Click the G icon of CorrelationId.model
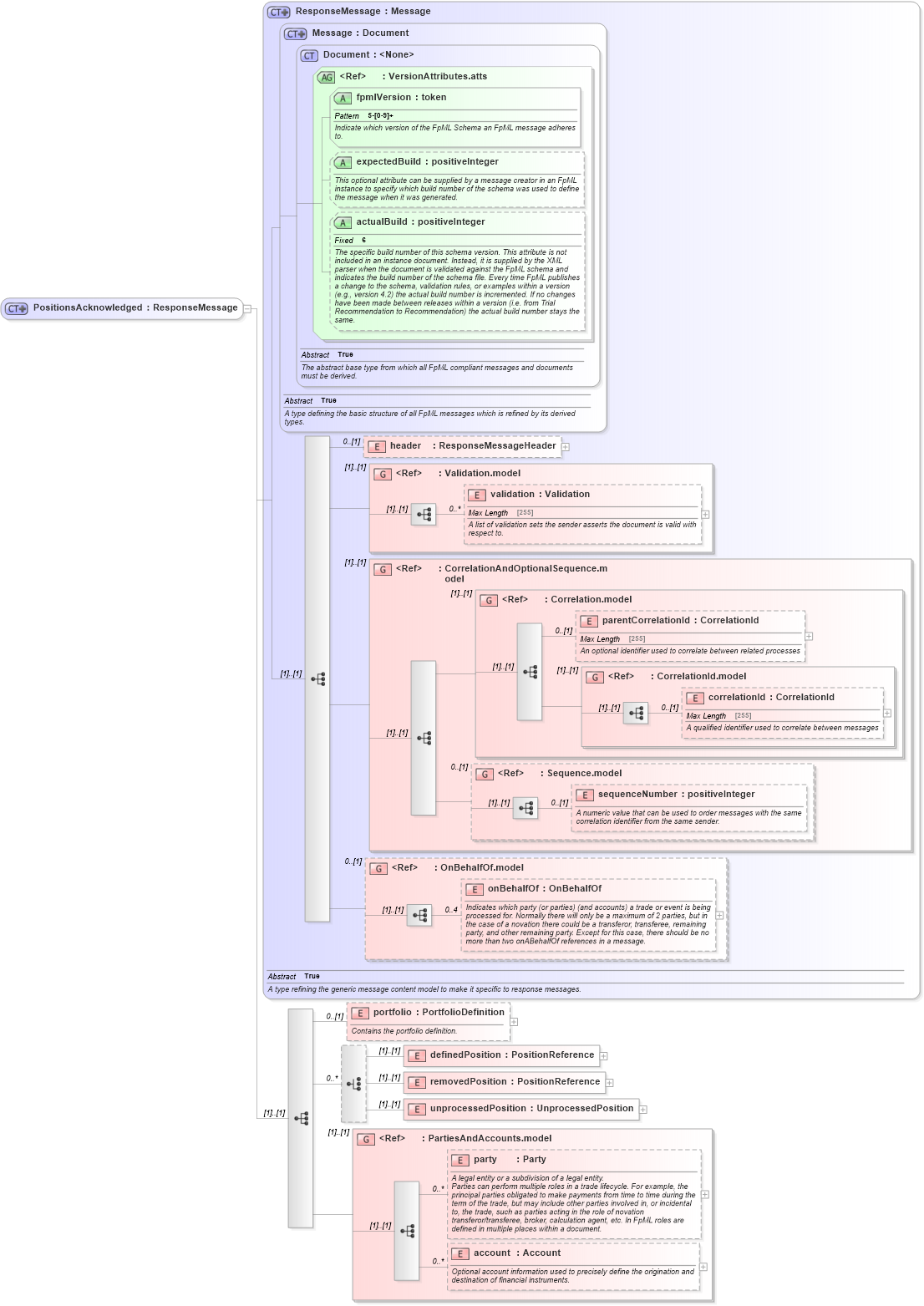 tap(595, 678)
